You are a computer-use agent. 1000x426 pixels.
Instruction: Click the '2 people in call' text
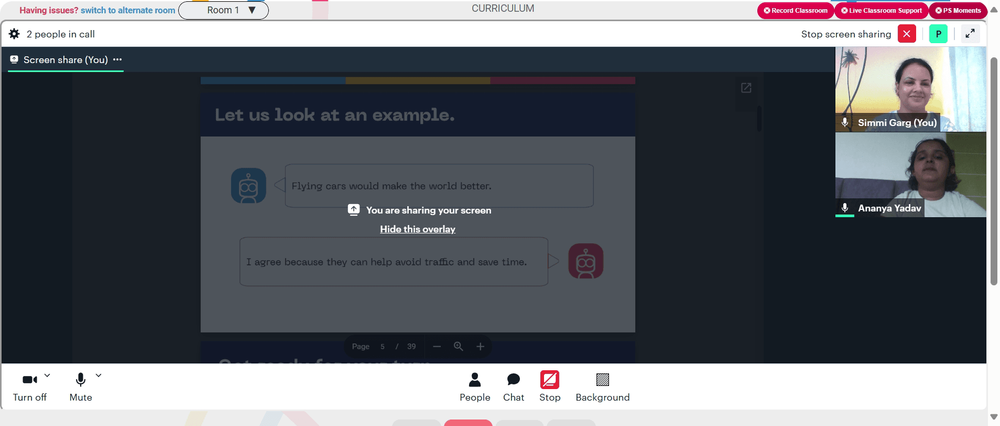coord(61,34)
